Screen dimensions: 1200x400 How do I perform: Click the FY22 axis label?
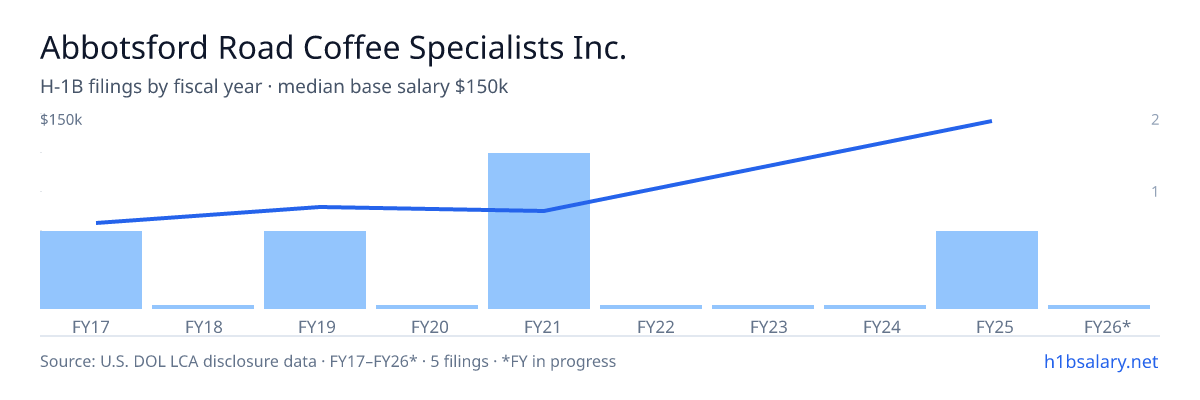pyautogui.click(x=651, y=326)
